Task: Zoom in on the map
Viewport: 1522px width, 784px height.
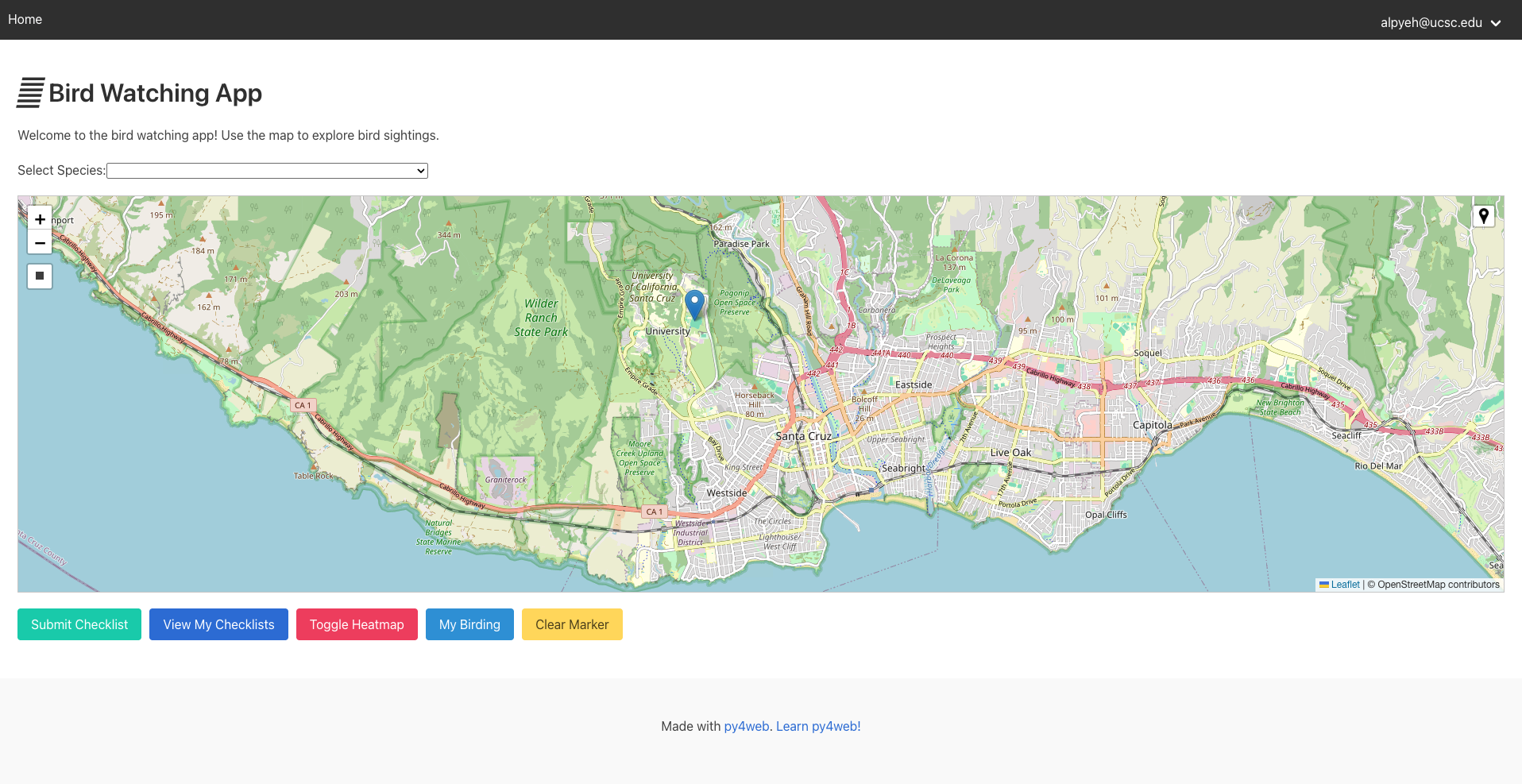Action: tap(40, 219)
